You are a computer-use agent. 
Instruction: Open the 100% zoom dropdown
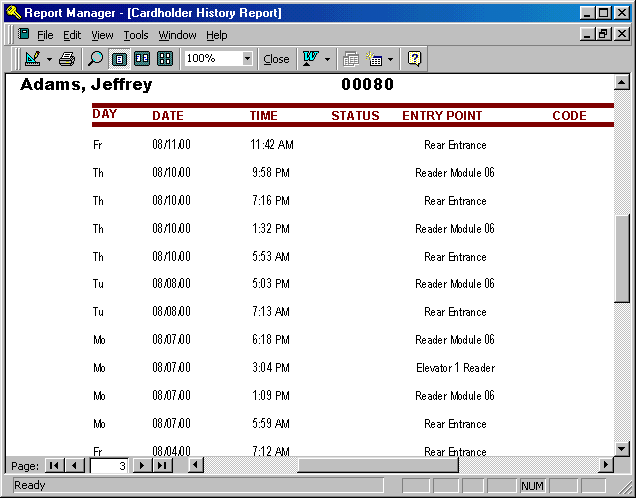(247, 59)
